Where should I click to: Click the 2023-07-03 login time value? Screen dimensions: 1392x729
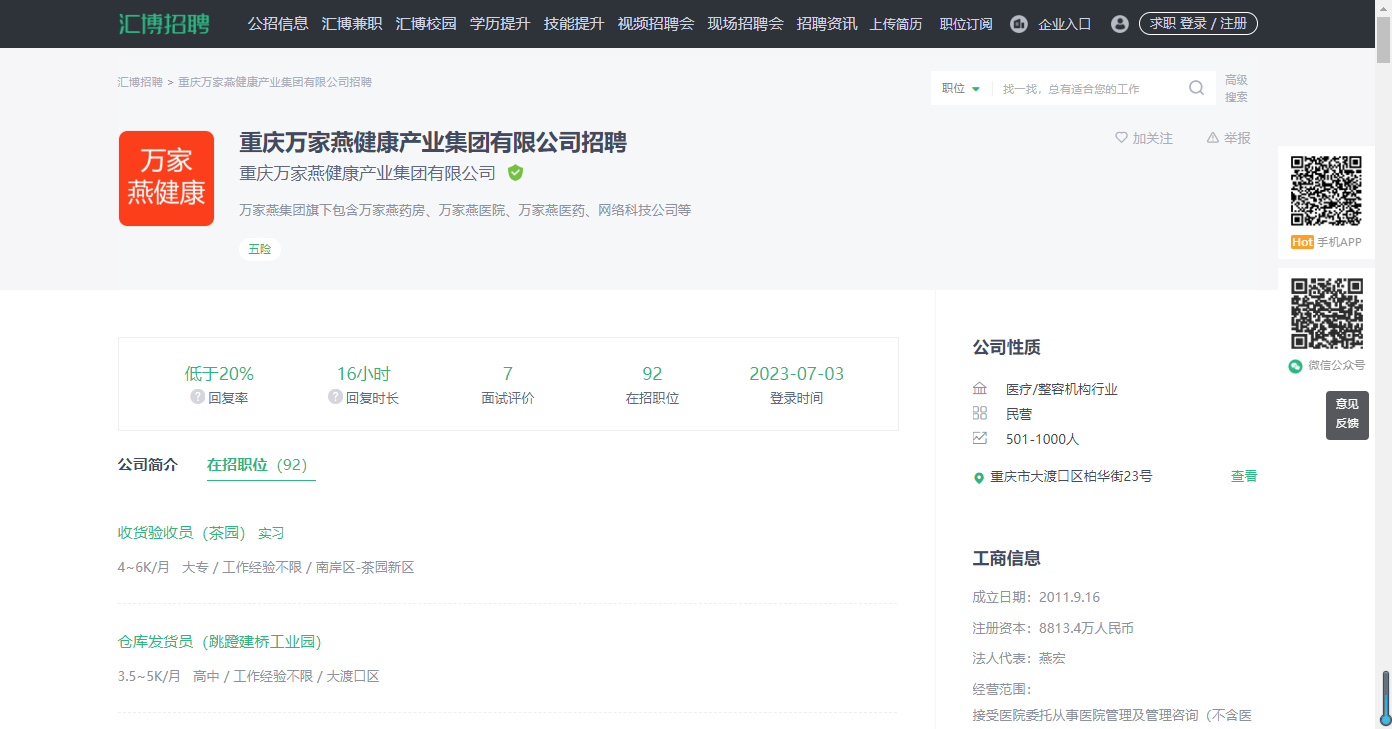point(797,374)
